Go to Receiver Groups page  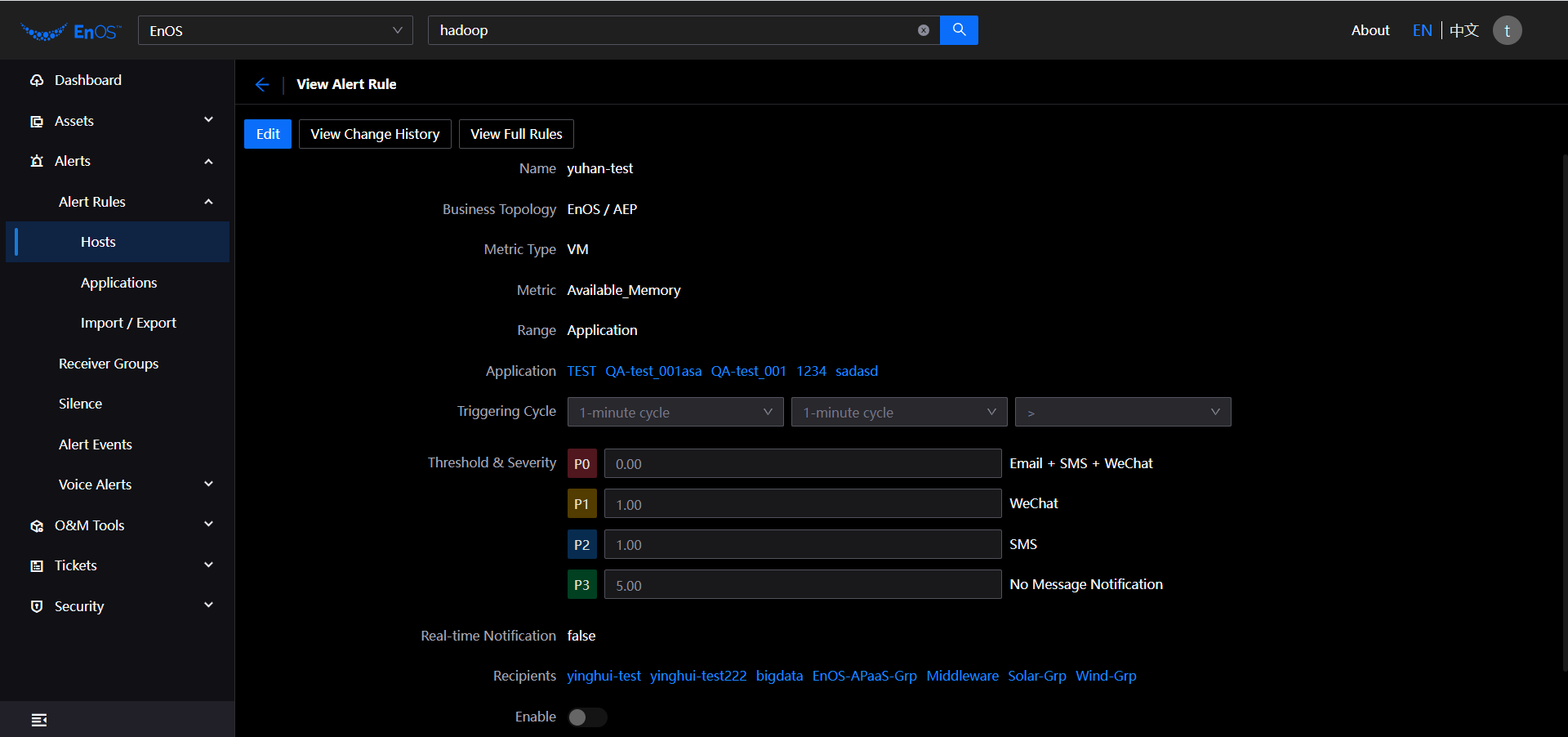(x=109, y=364)
